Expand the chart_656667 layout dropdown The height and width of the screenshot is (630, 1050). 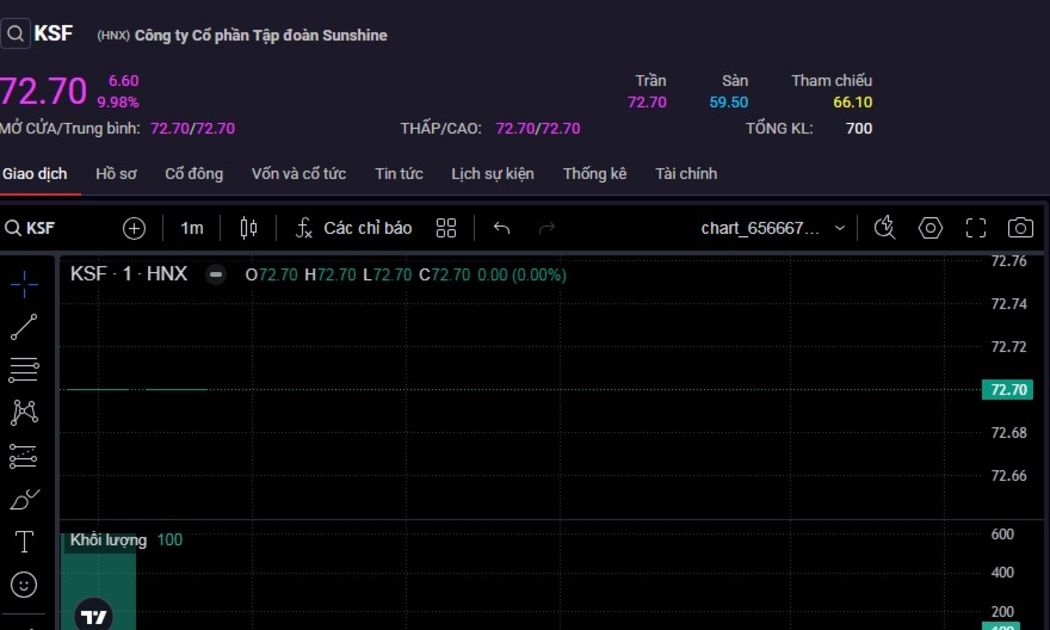click(x=839, y=228)
